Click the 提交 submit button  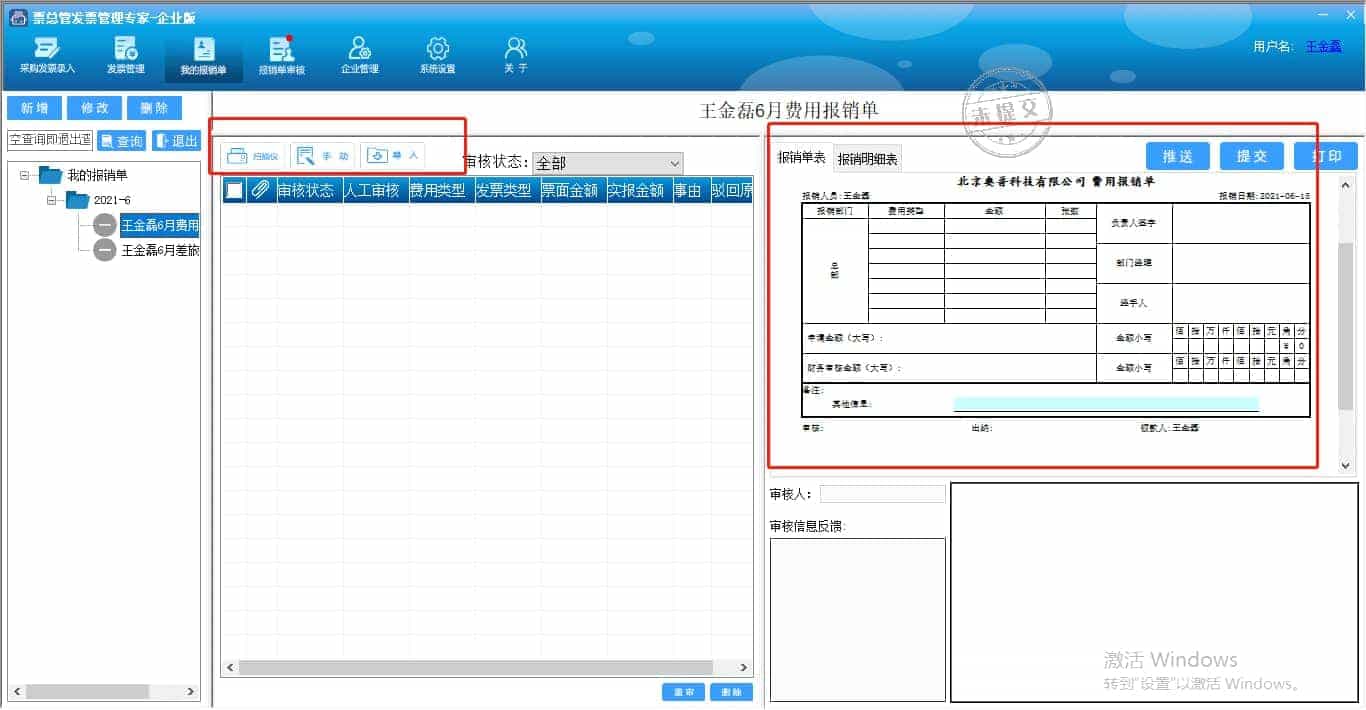1252,156
